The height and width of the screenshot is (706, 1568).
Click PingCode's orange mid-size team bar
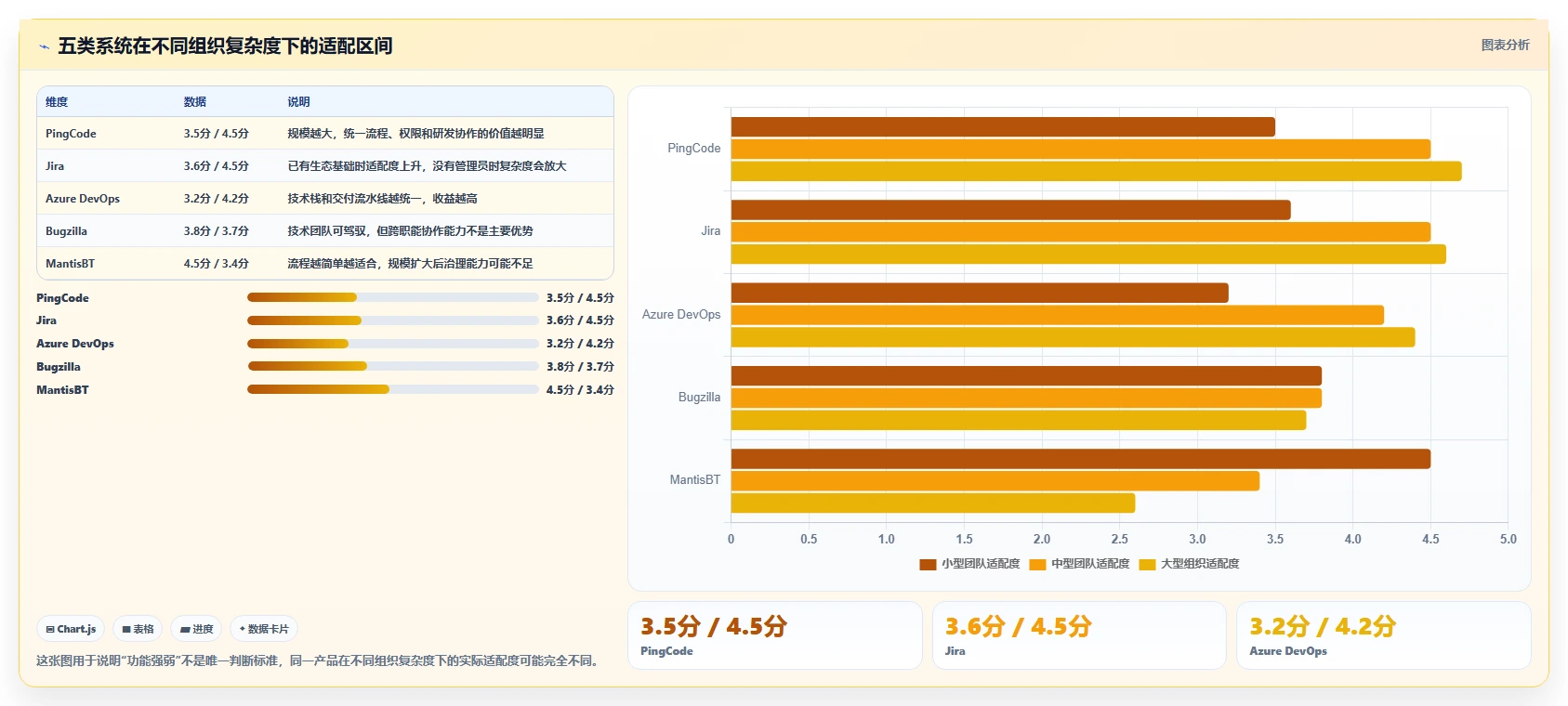pos(1081,149)
